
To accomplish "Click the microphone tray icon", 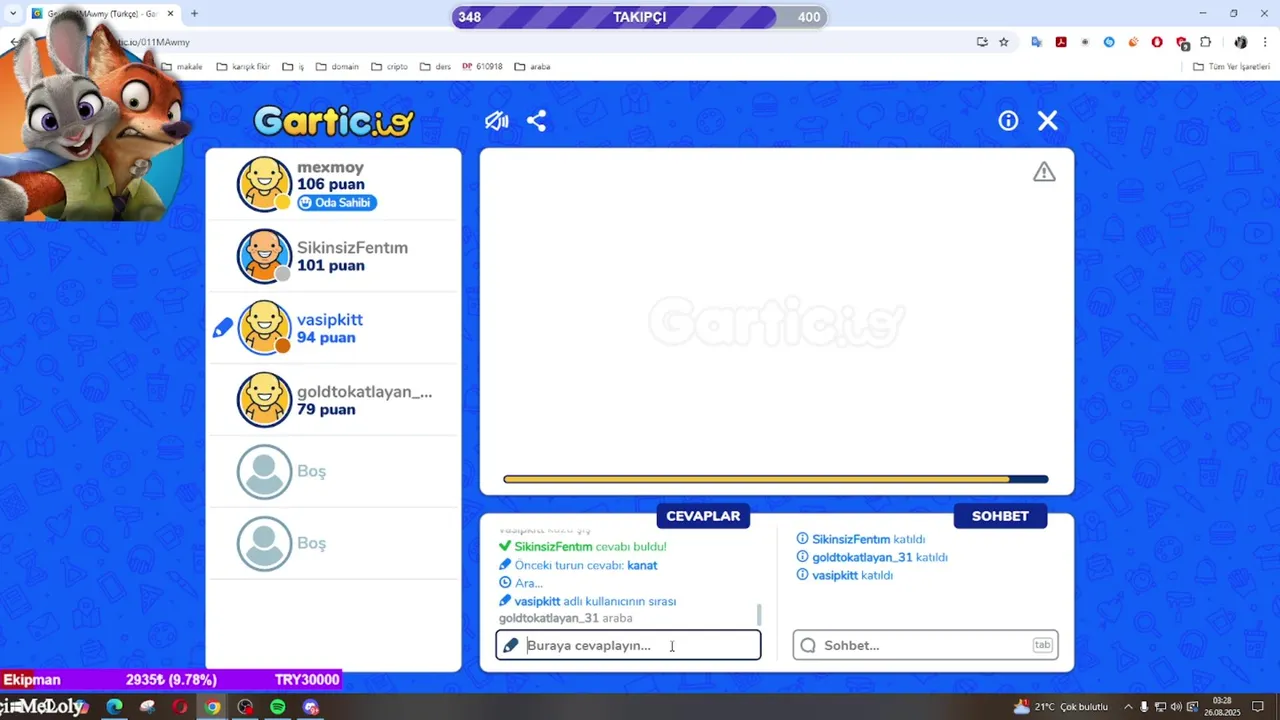I will point(1144,707).
